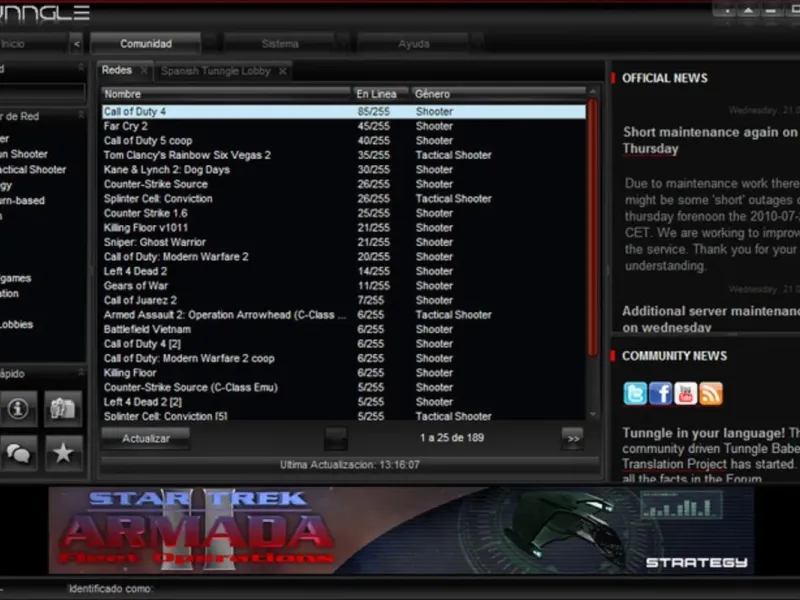Filter by Turn-based genre in sidebar
Image resolution: width=800 pixels, height=600 pixels.
pos(22,201)
